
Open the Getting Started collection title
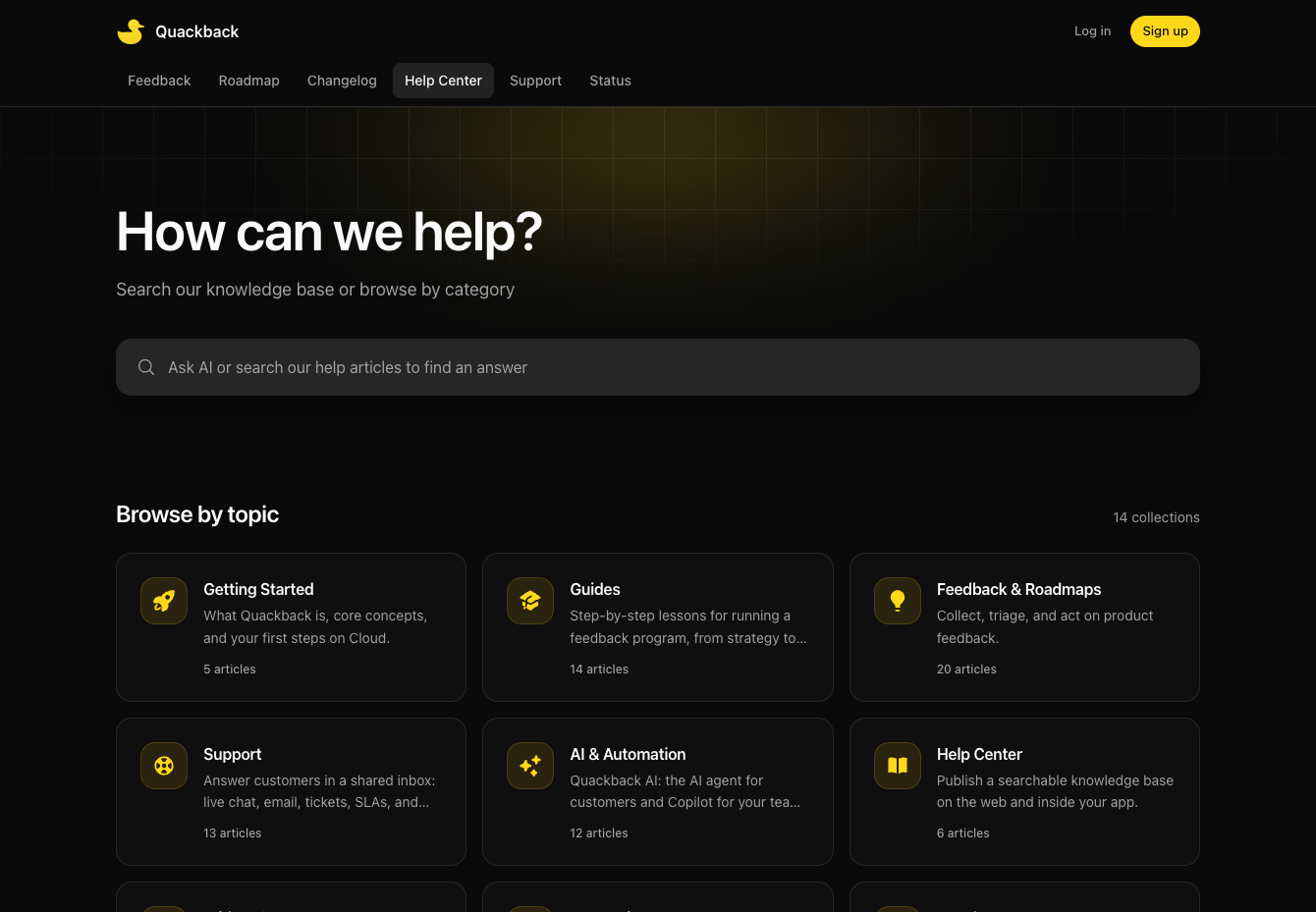[x=258, y=589]
